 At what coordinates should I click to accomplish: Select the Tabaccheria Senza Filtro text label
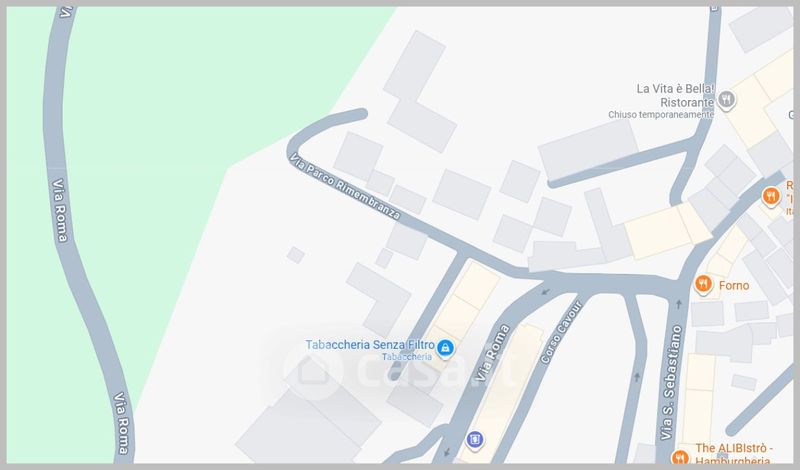(370, 345)
